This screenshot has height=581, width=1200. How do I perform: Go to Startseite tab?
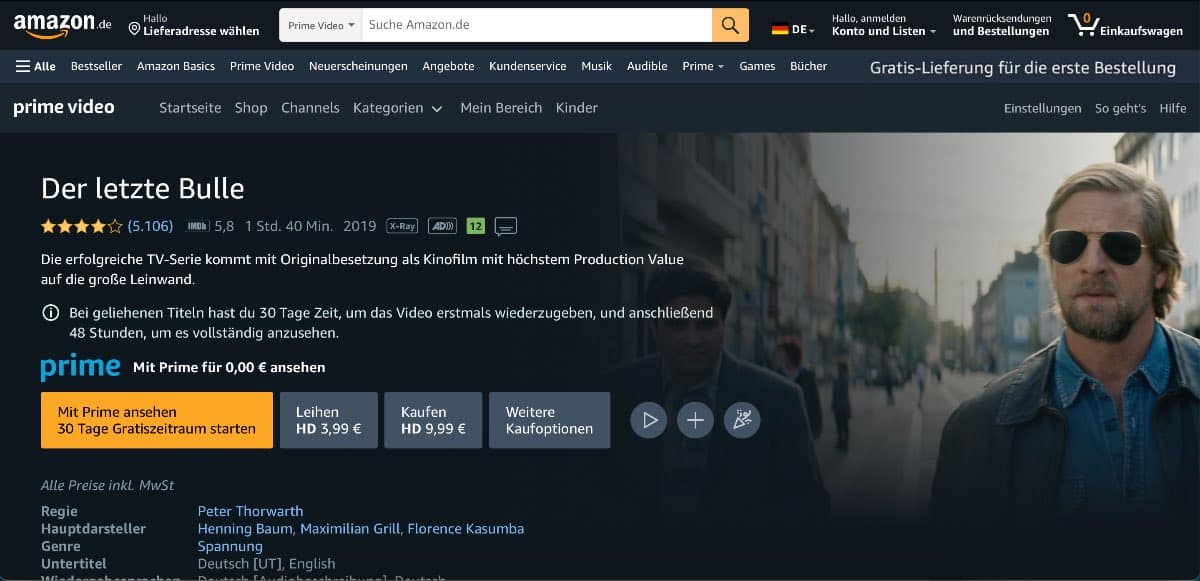(190, 108)
